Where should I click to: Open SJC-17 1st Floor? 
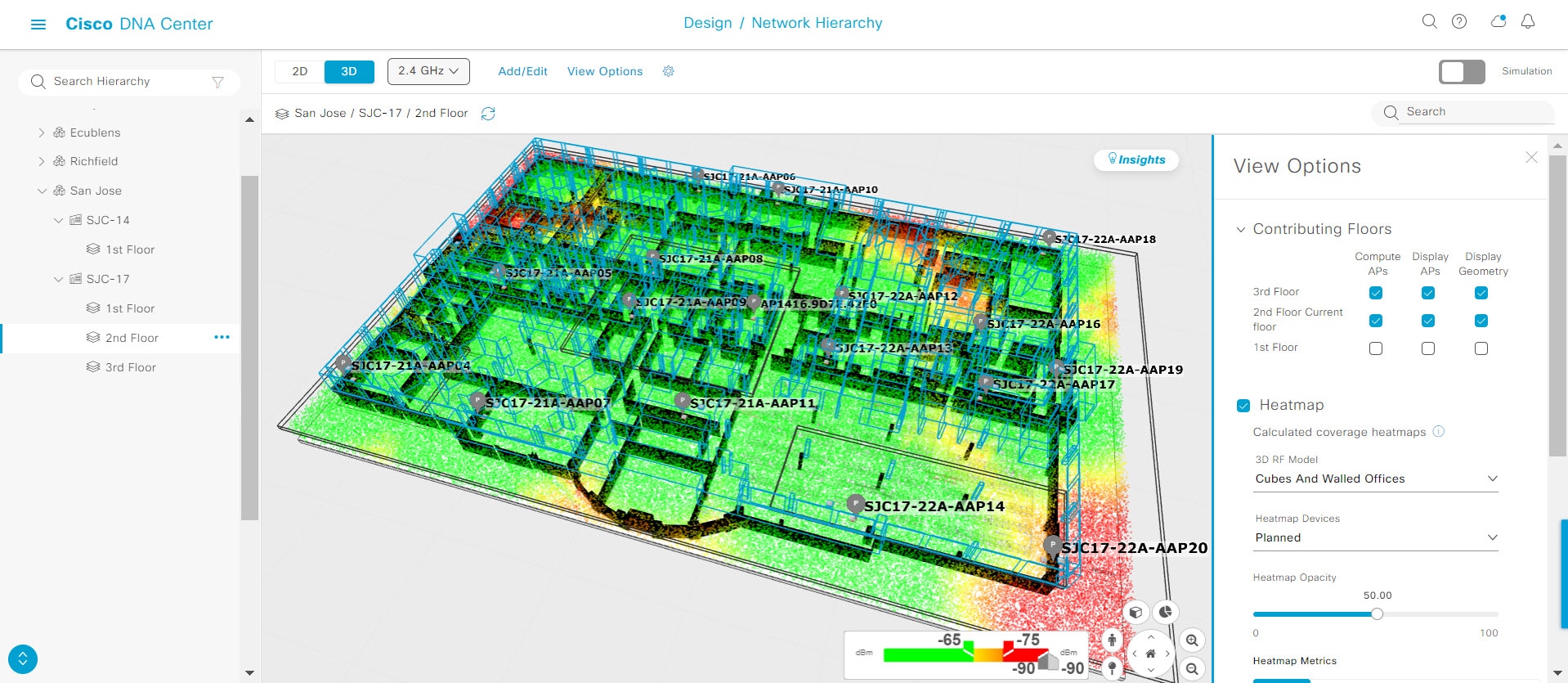coord(130,308)
